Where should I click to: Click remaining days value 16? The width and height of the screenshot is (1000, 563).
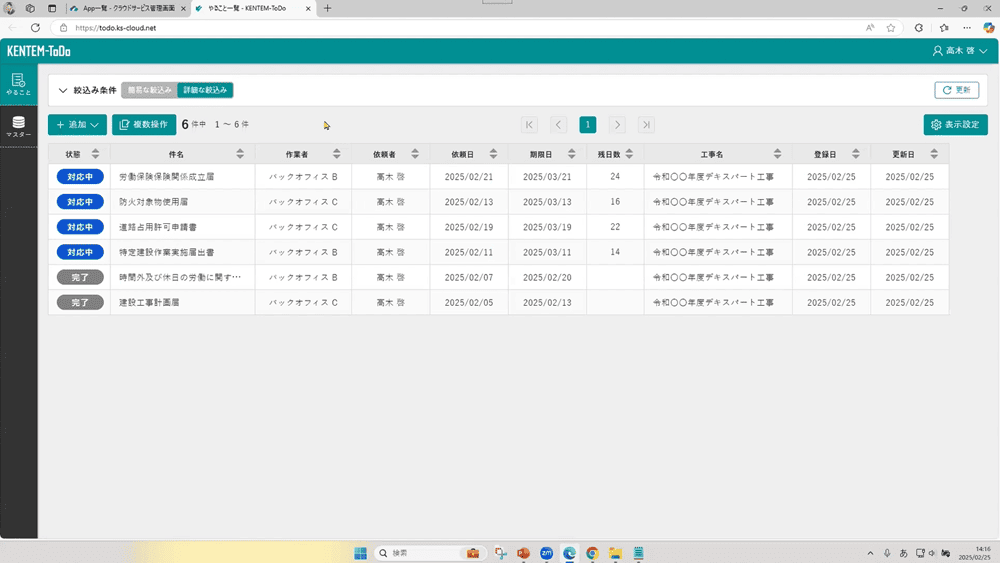615,201
